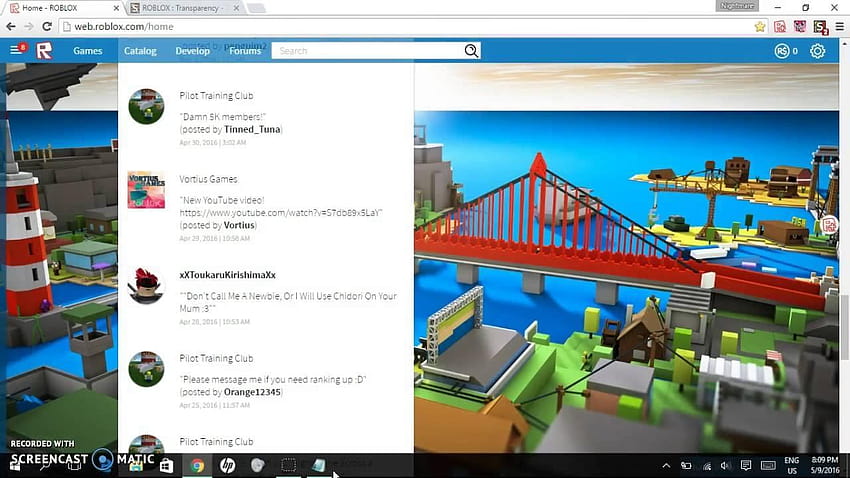Screen dimensions: 850x478
Task: Click Pilot Training Club avatar next to Tinned_Tuna post
Action: (146, 106)
